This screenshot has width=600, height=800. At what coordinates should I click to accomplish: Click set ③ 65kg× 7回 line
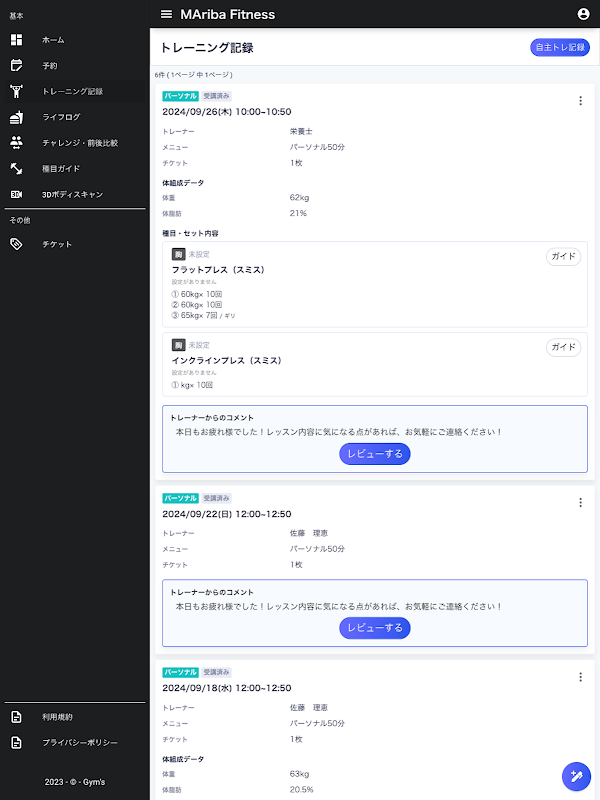coord(203,316)
